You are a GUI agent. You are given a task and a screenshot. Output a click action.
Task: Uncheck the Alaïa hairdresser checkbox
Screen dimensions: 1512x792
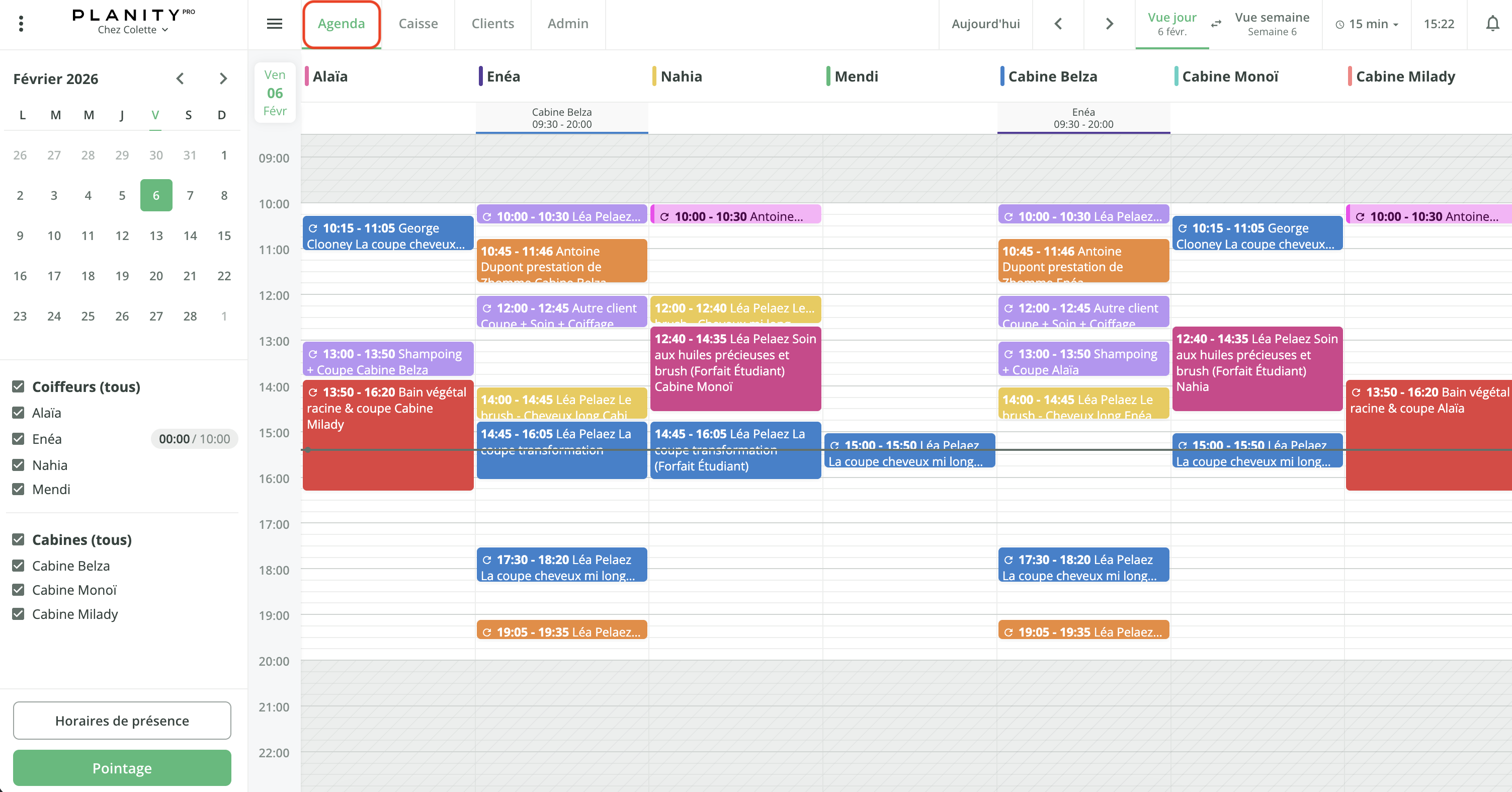point(18,413)
